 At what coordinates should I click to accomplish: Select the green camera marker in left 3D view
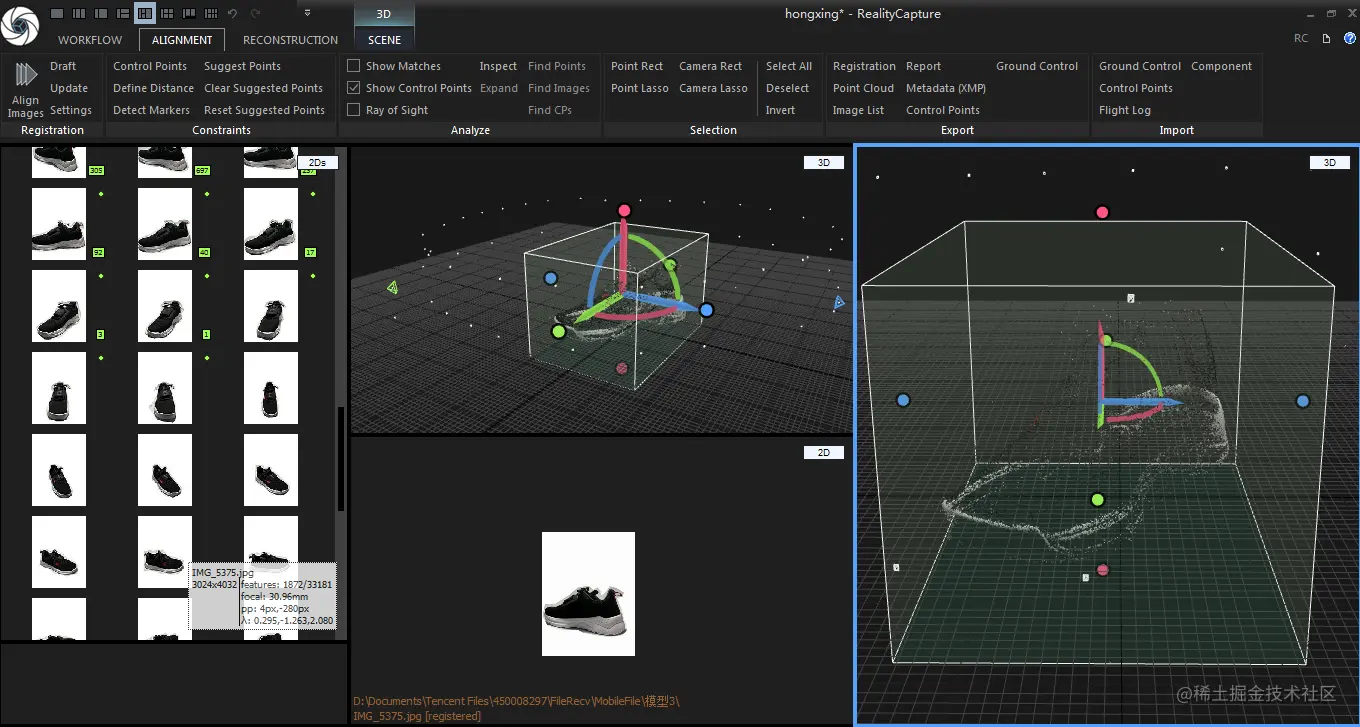pyautogui.click(x=393, y=288)
